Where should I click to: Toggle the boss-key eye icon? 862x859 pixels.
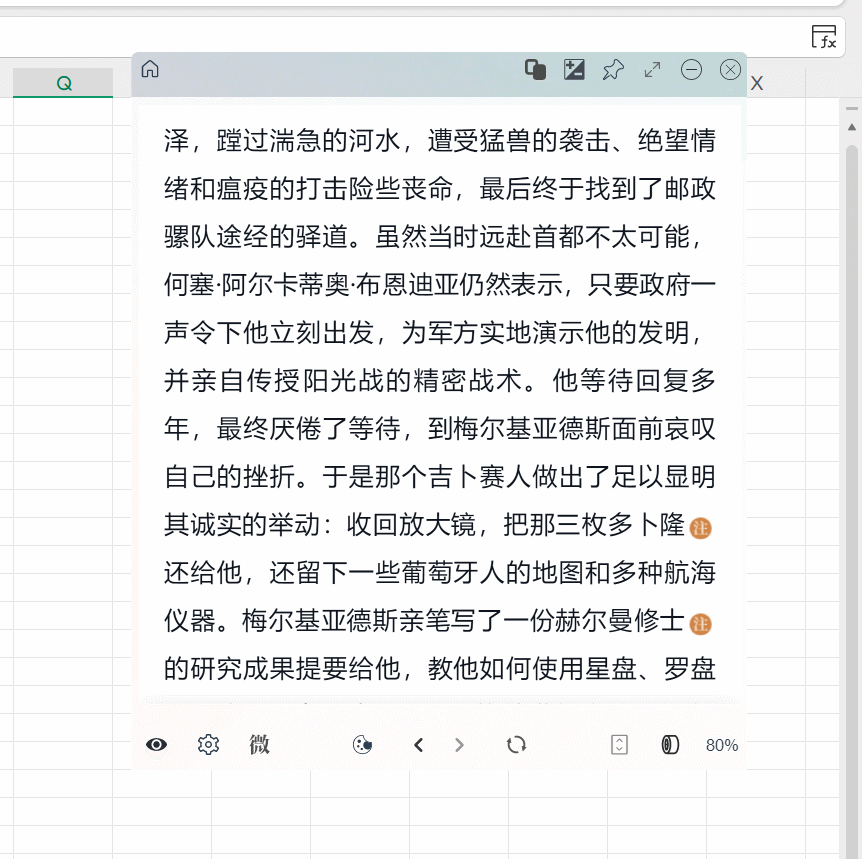point(157,744)
